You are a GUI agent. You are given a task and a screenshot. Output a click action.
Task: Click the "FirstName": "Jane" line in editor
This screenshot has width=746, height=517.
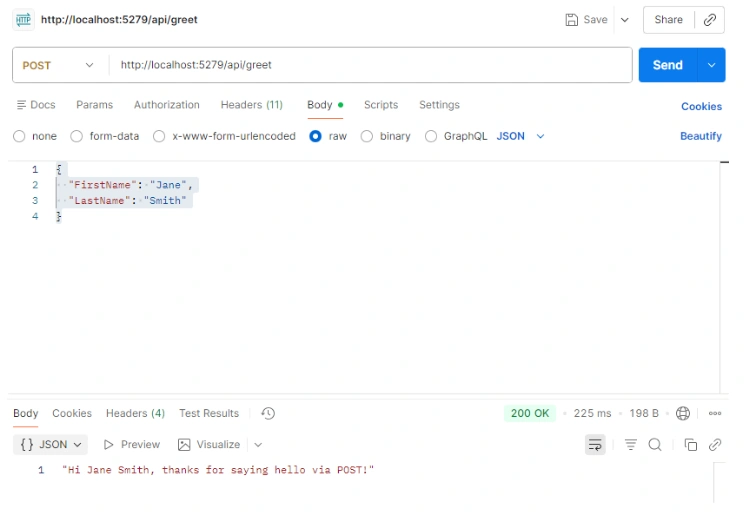click(x=130, y=185)
